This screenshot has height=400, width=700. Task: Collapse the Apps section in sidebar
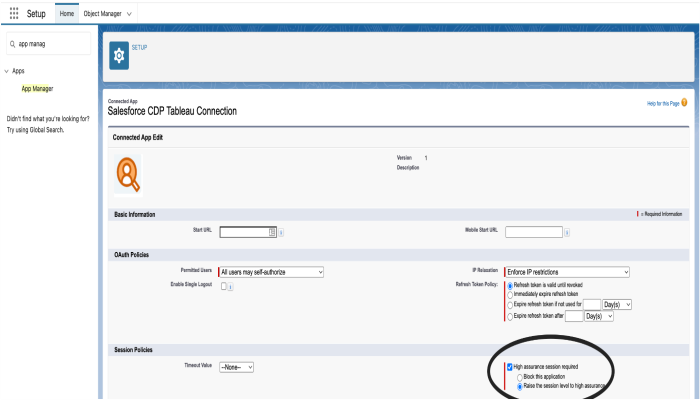click(6, 71)
